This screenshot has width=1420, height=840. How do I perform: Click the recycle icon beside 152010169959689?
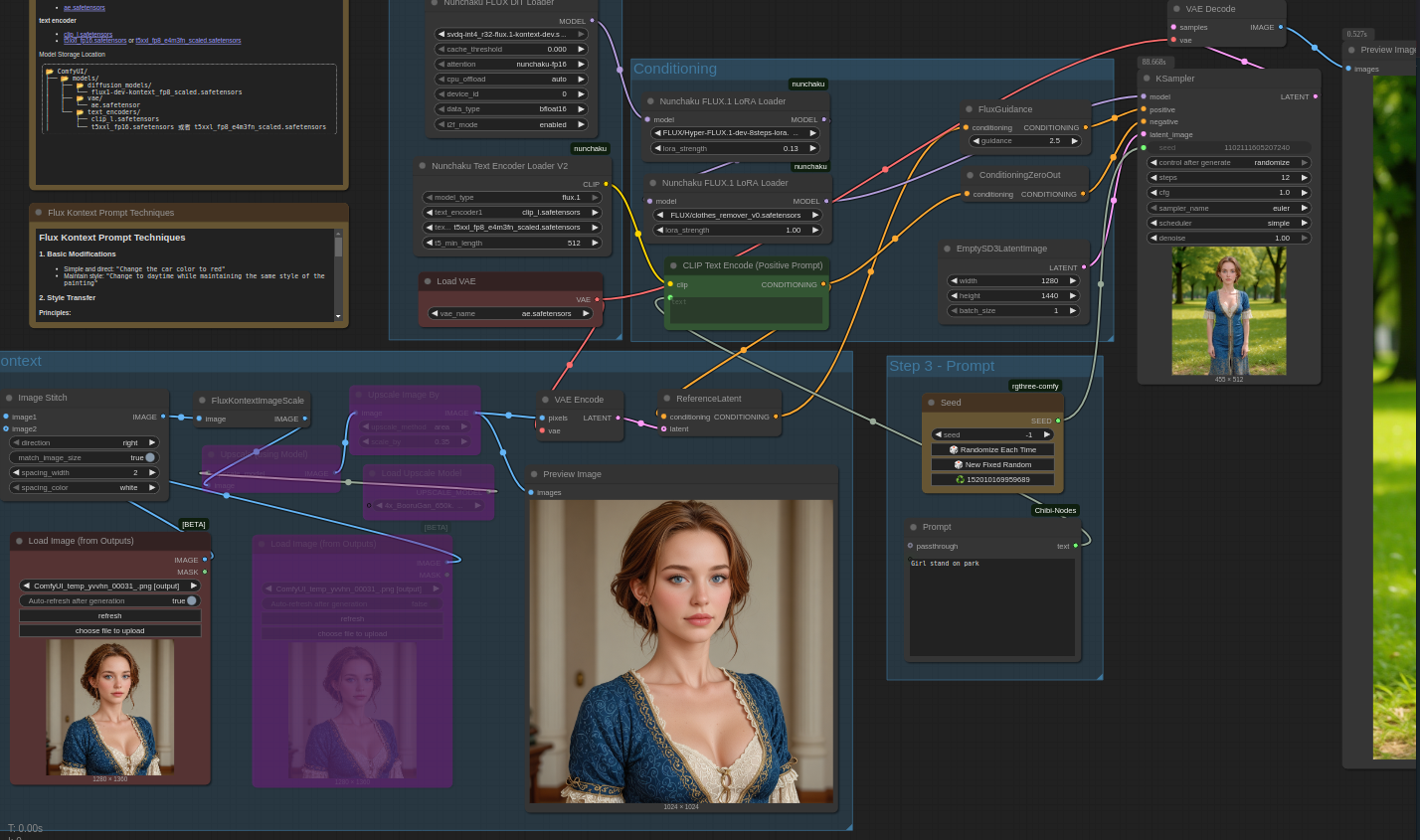(960, 479)
